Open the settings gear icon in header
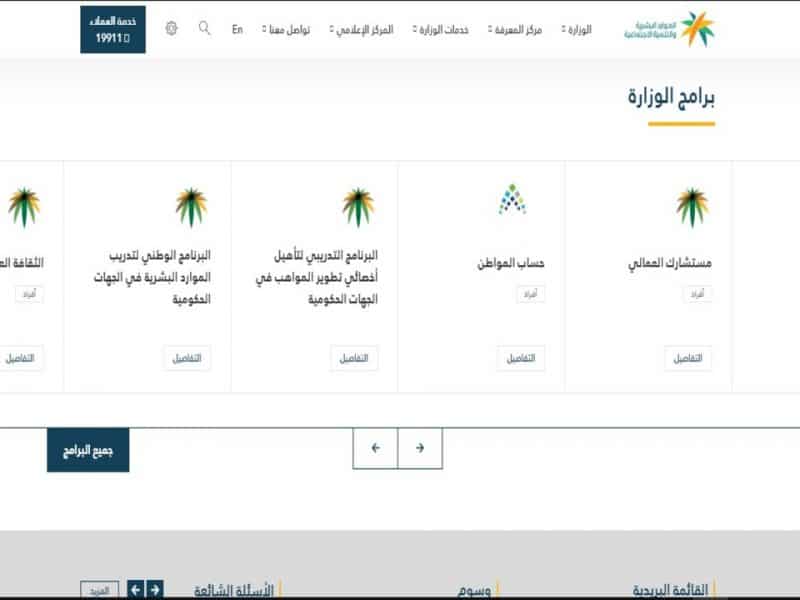The height and width of the screenshot is (600, 800). click(171, 28)
